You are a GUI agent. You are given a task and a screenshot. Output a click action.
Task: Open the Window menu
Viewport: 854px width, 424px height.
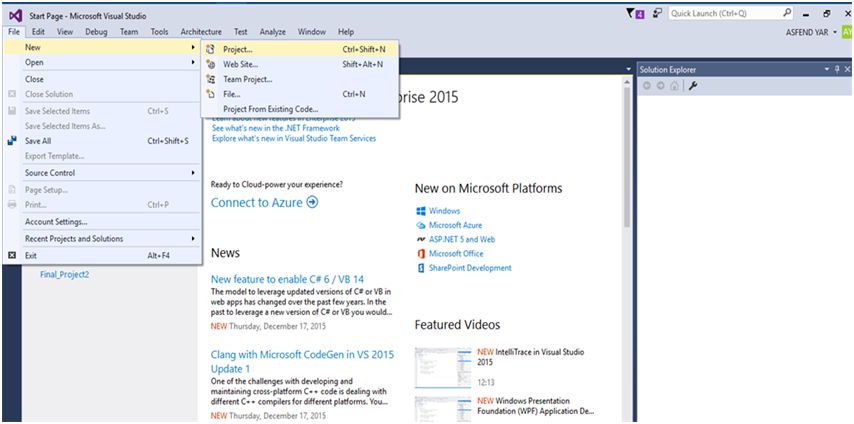pos(312,32)
